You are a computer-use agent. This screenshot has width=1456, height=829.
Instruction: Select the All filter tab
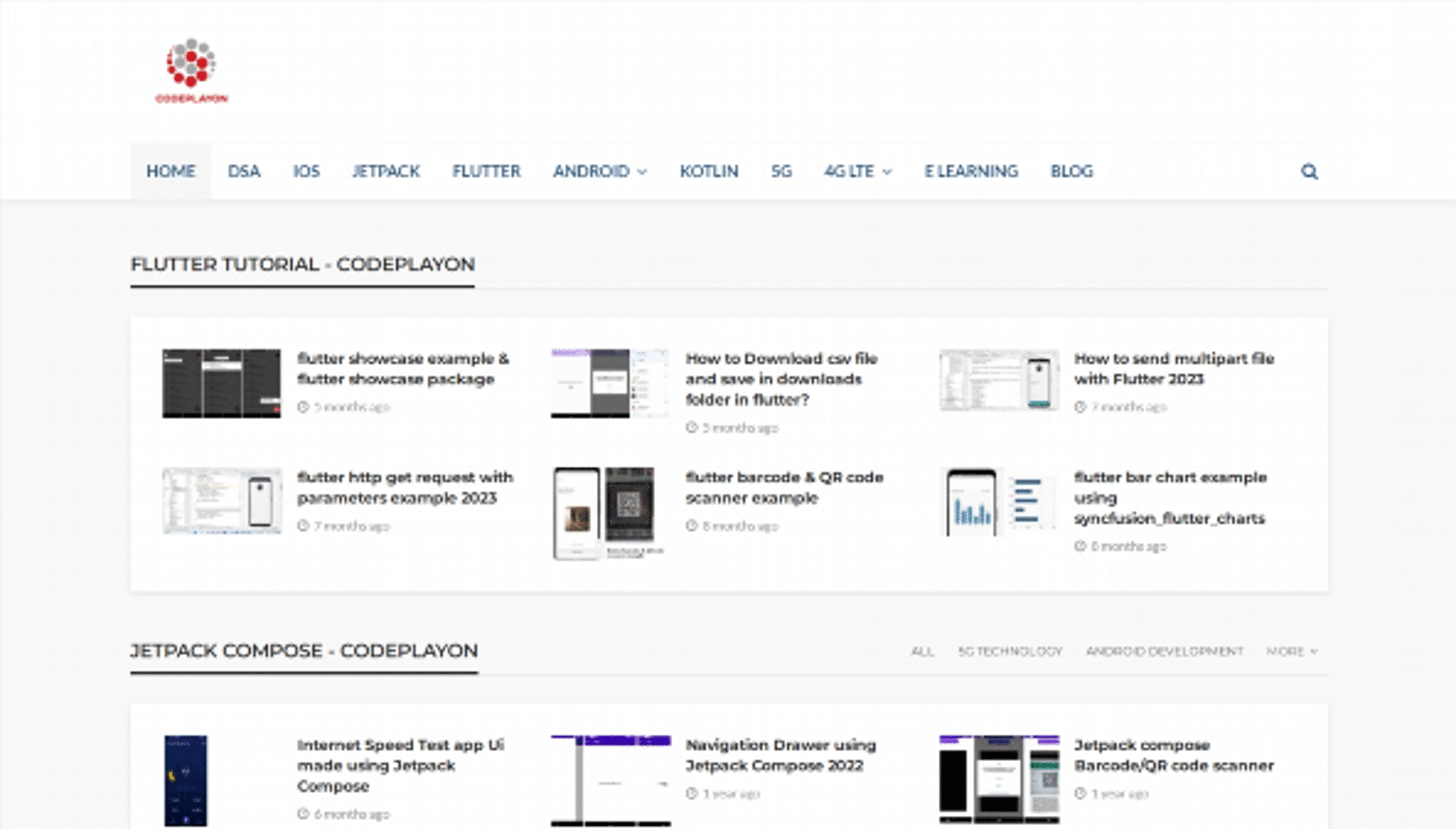[x=922, y=651]
